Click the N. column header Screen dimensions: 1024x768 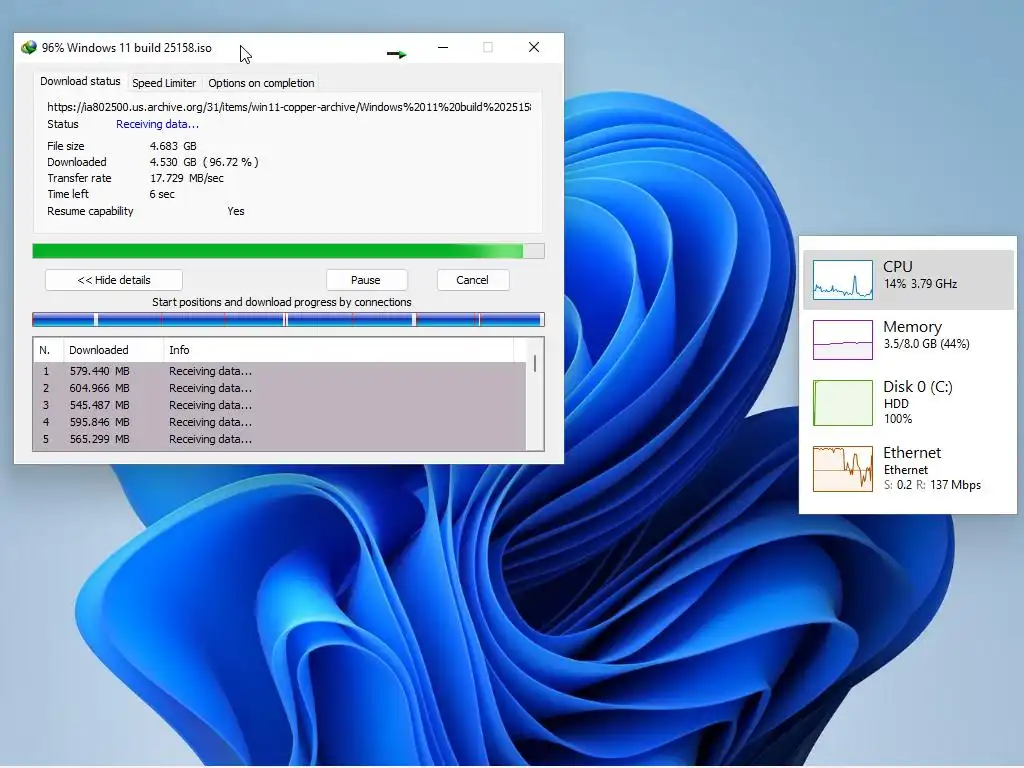pyautogui.click(x=47, y=350)
